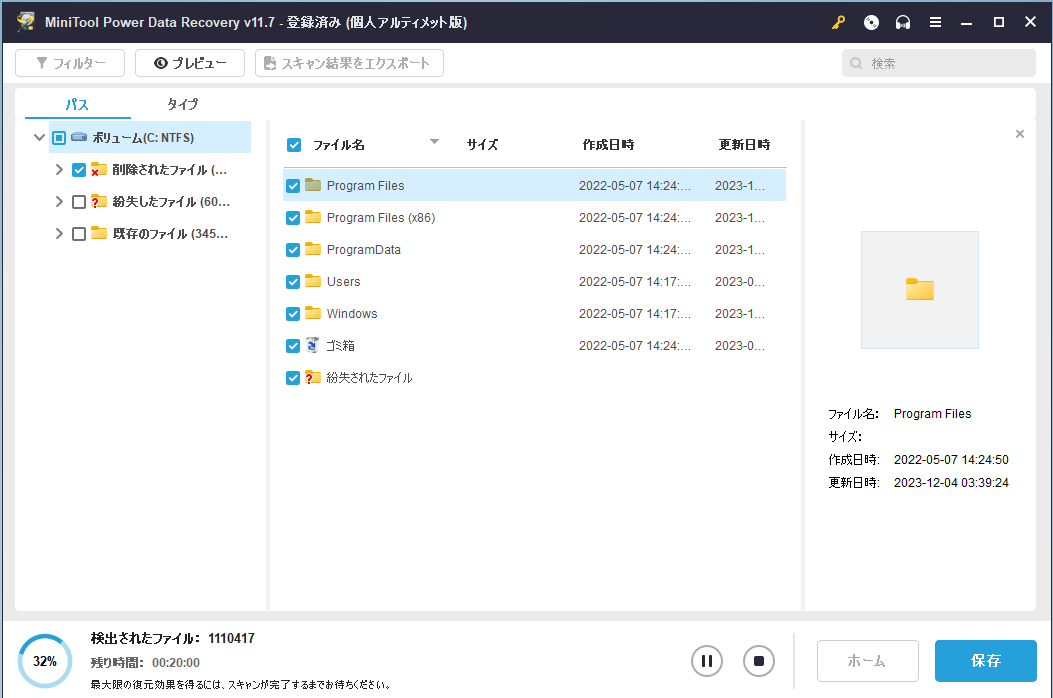Select the Users row name text

point(343,281)
